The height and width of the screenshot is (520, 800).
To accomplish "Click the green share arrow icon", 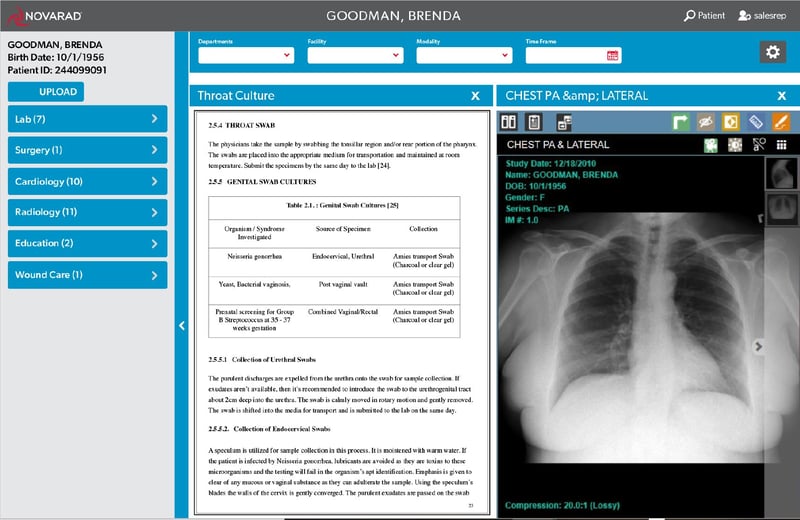I will pyautogui.click(x=680, y=122).
